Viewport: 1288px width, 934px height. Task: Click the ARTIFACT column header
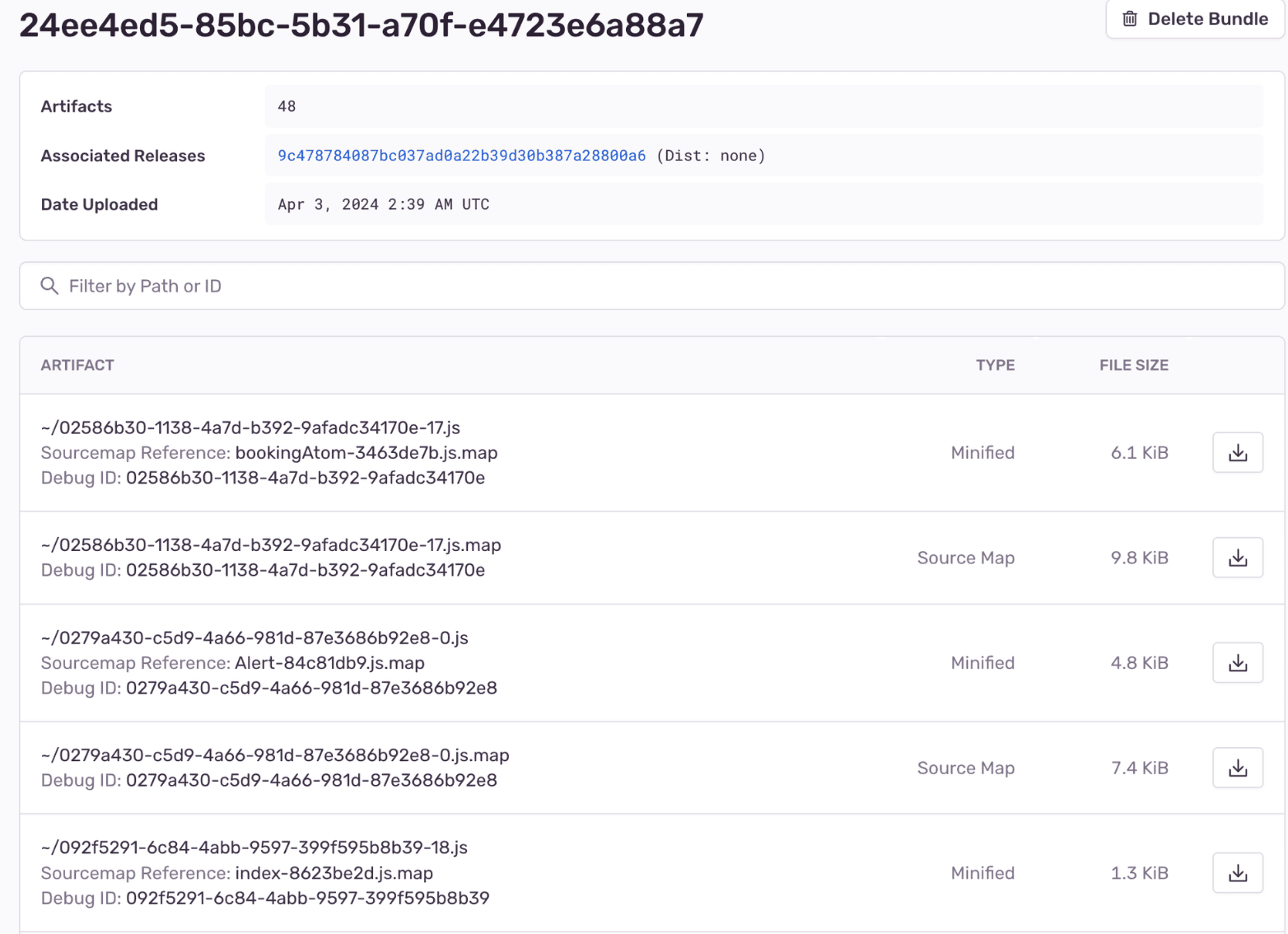(77, 365)
